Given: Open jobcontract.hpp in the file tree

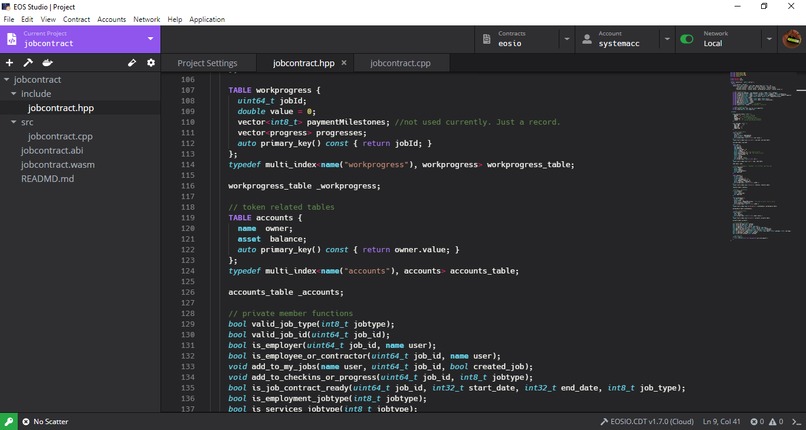Looking at the screenshot, I should click(61, 108).
